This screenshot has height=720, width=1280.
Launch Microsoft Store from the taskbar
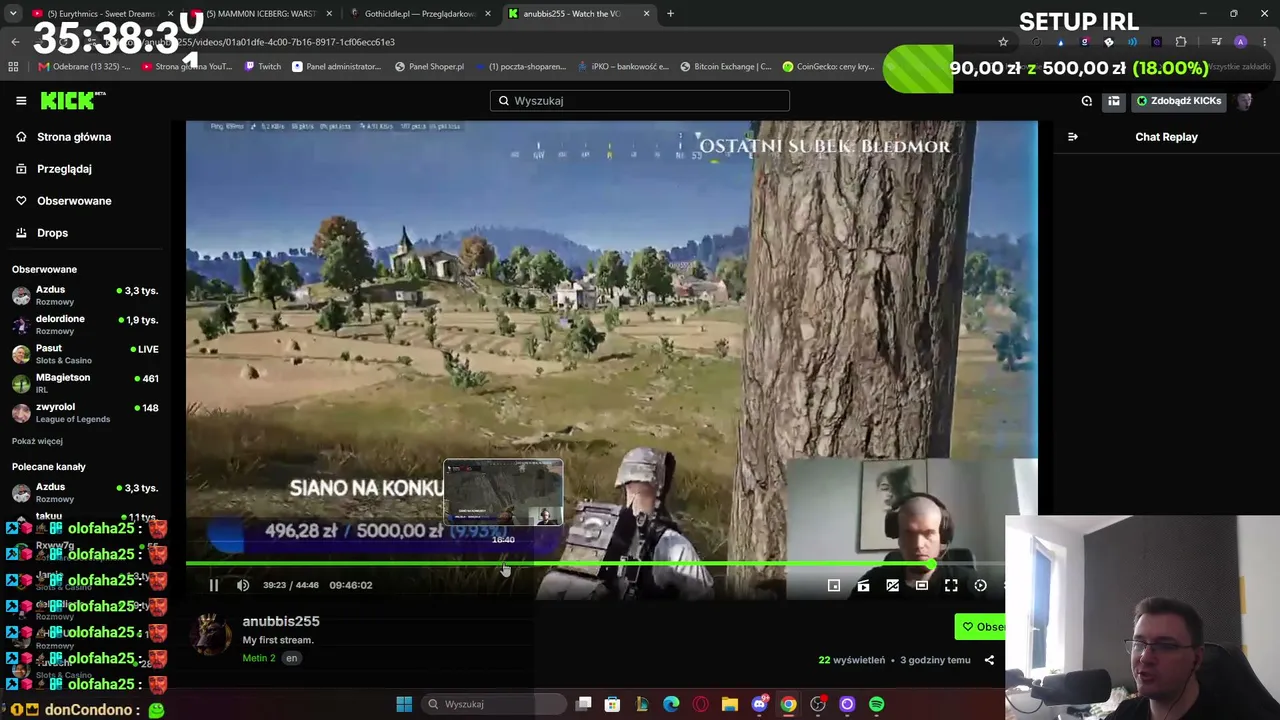(x=613, y=704)
